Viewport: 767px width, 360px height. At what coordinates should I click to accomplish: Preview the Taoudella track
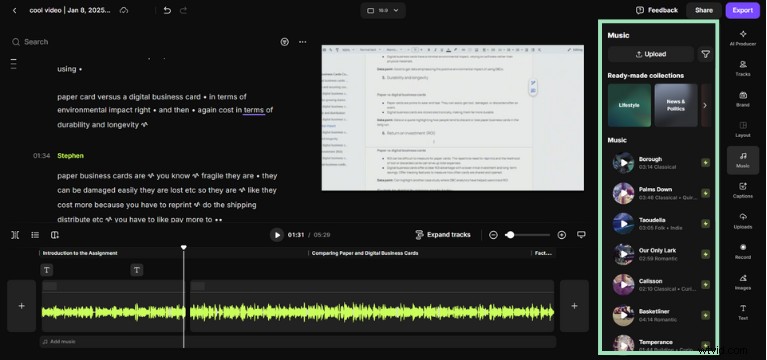coord(624,224)
